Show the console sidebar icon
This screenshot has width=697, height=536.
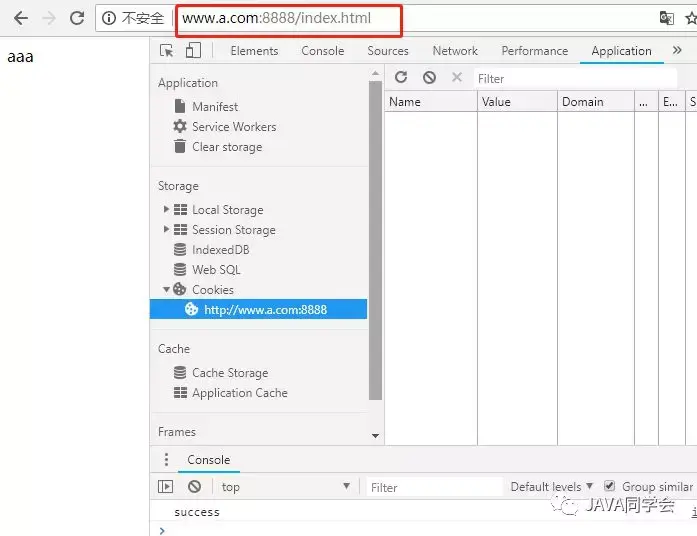coord(165,487)
